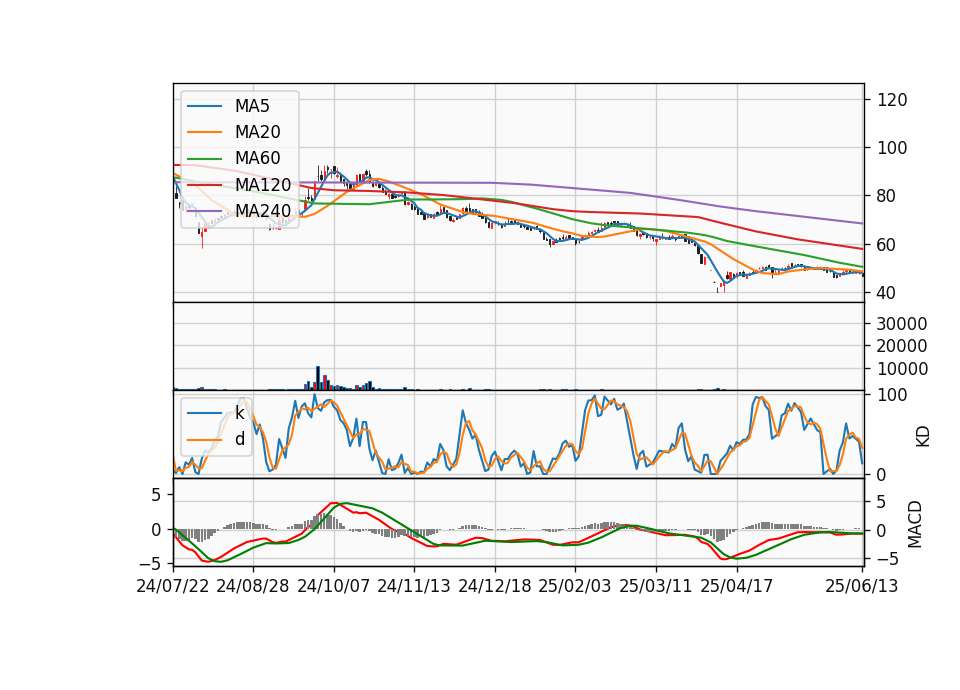This screenshot has height=690, width=960.
Task: Click the 'd' label in KD legend
Action: click(240, 439)
